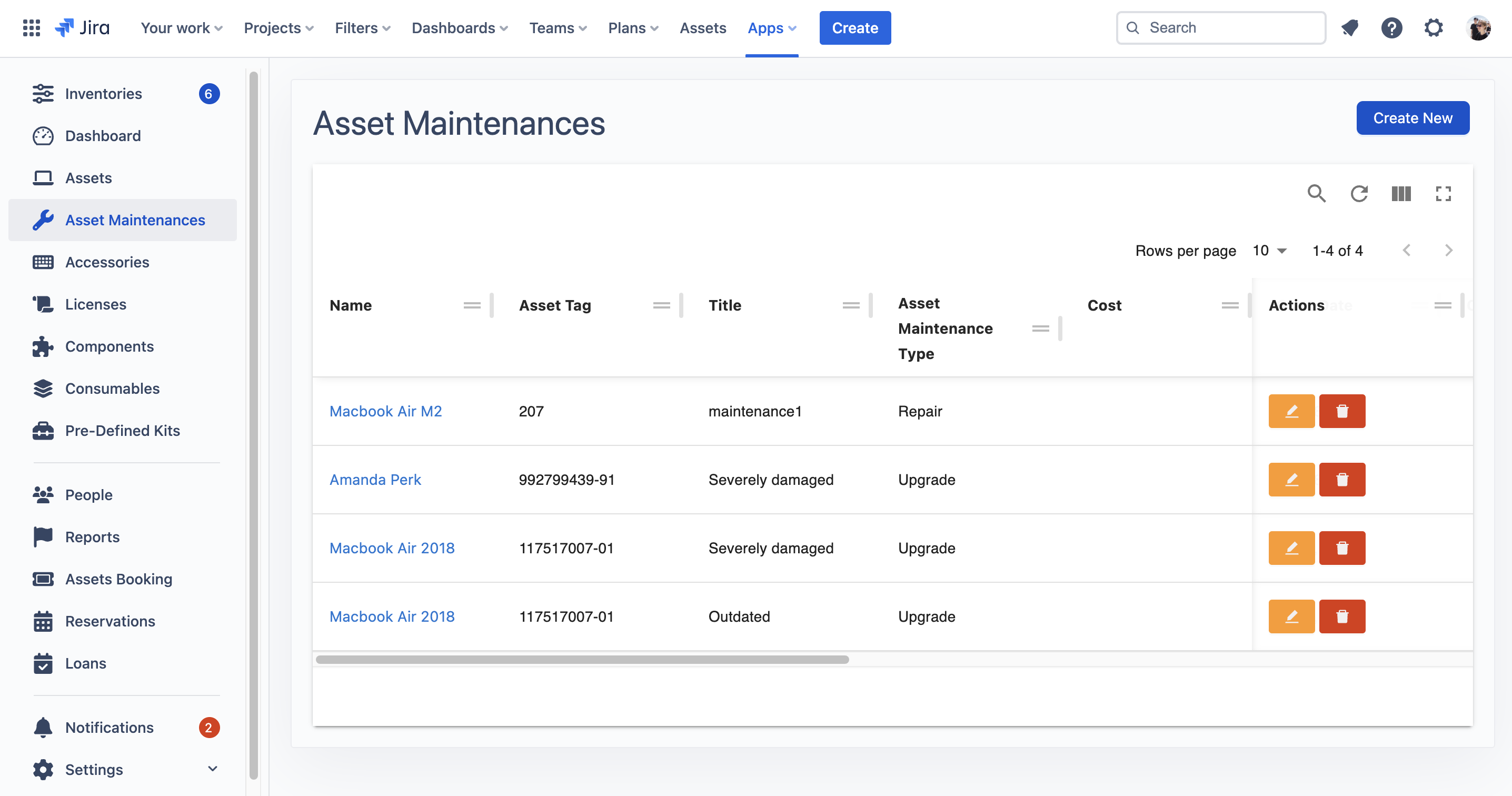Open the Macbook Air M2 link
Screen dimensions: 1512x796
click(385, 411)
